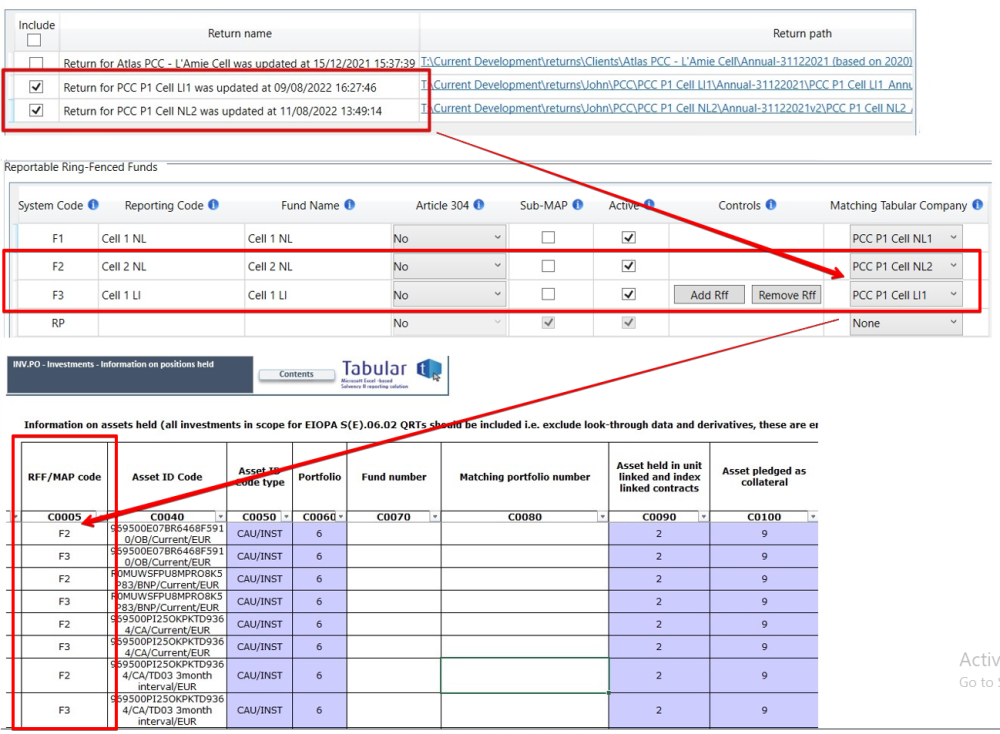Click the info icon next to Fund Name
The image size is (1000, 734).
tap(350, 204)
